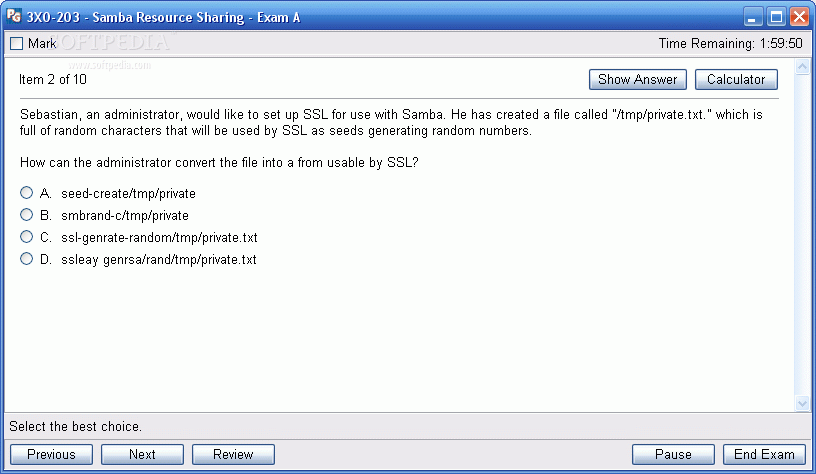Screen dimensions: 816x474
Task: Click the Show Answer button
Action: [x=638, y=80]
